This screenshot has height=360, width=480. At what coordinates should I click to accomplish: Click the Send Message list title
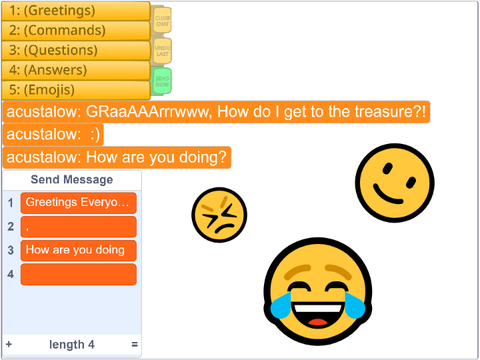click(72, 180)
